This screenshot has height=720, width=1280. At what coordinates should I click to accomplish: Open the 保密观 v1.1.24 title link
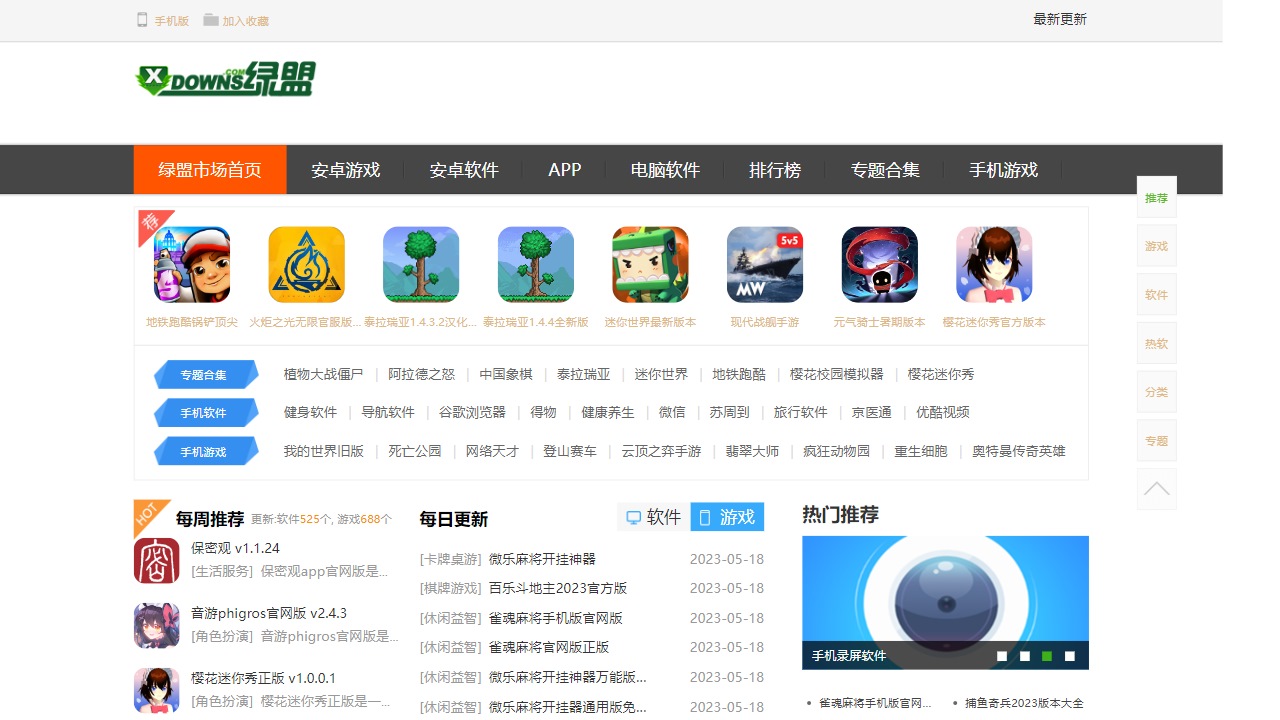pyautogui.click(x=235, y=548)
